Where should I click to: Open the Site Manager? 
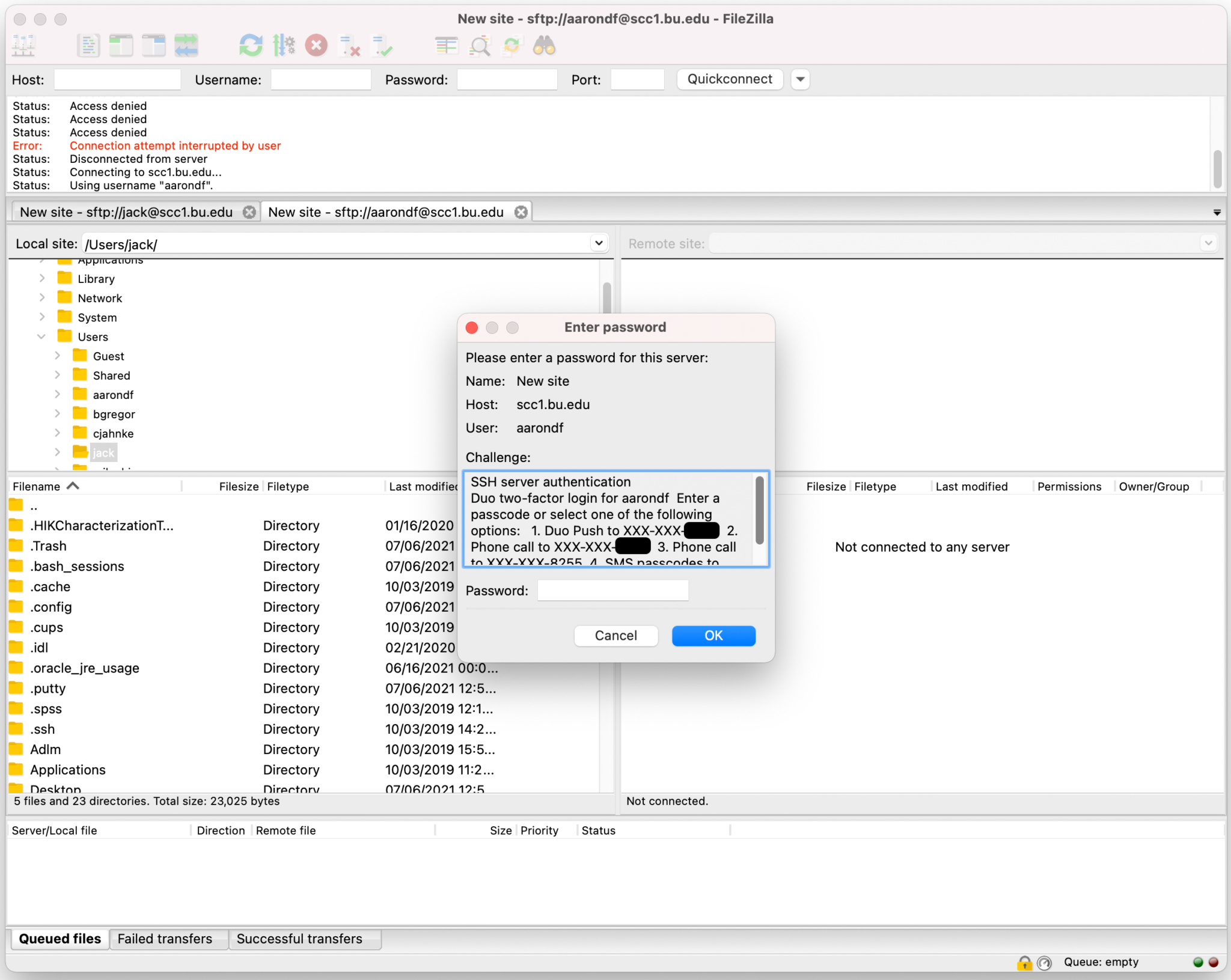[x=23, y=45]
